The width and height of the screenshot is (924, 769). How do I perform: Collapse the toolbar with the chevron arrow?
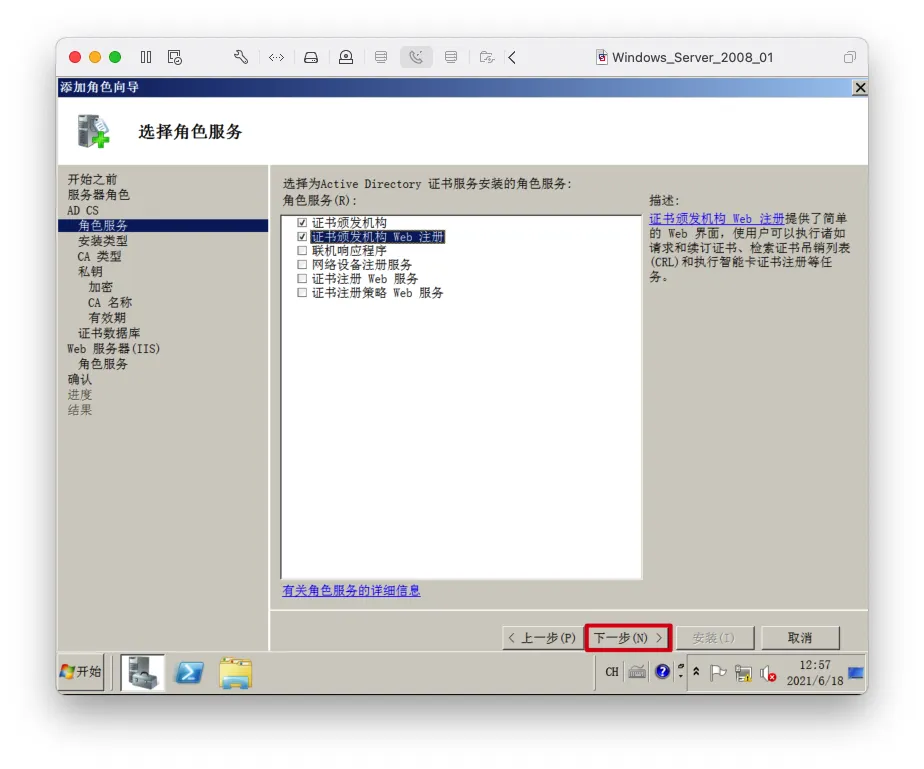(512, 57)
